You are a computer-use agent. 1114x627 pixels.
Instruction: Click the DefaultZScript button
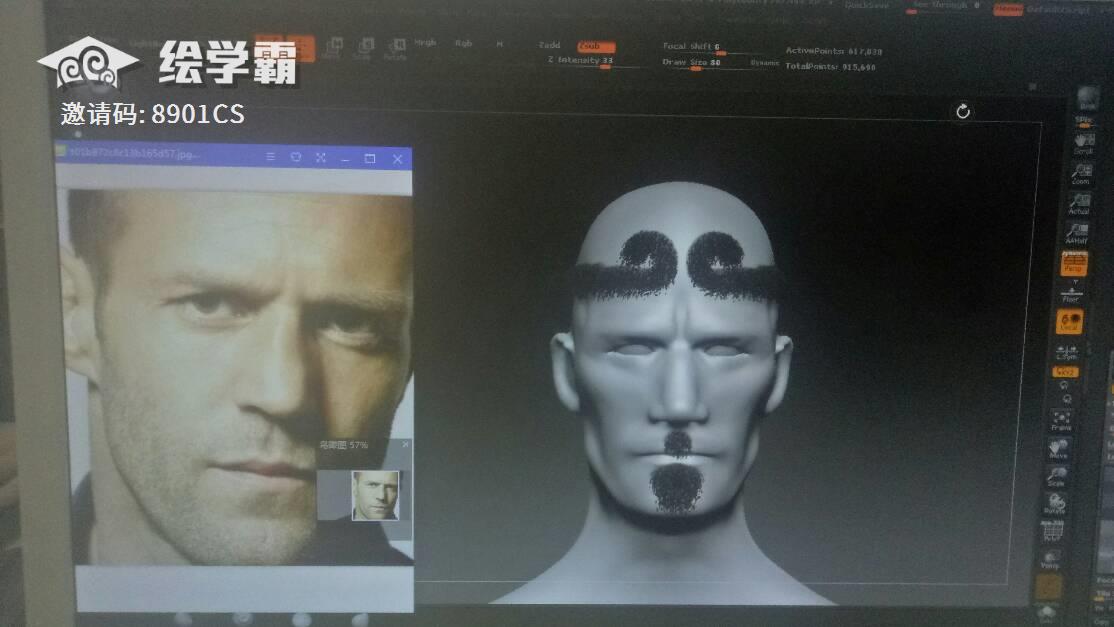(x=1059, y=10)
